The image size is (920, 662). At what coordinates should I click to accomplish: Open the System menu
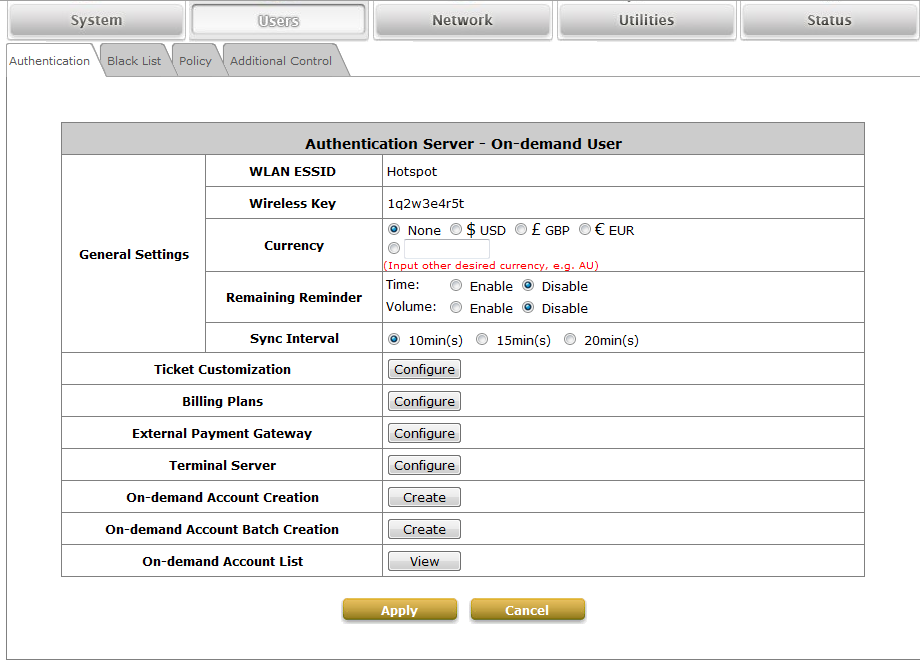point(96,20)
